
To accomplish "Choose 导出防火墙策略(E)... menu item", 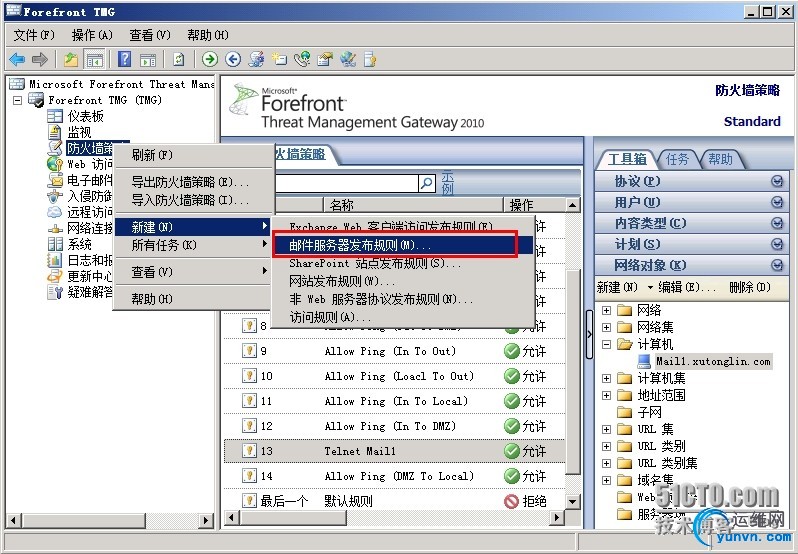I will (x=194, y=182).
